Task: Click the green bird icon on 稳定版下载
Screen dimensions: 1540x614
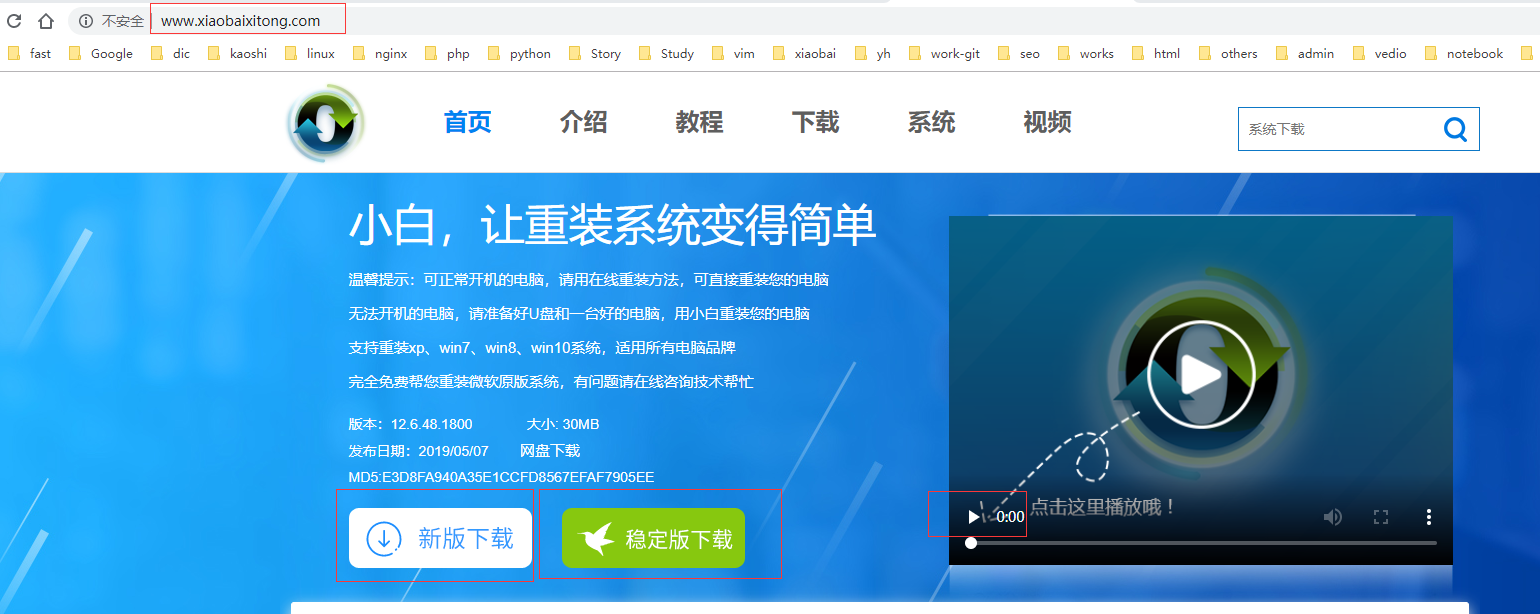Action: (598, 536)
